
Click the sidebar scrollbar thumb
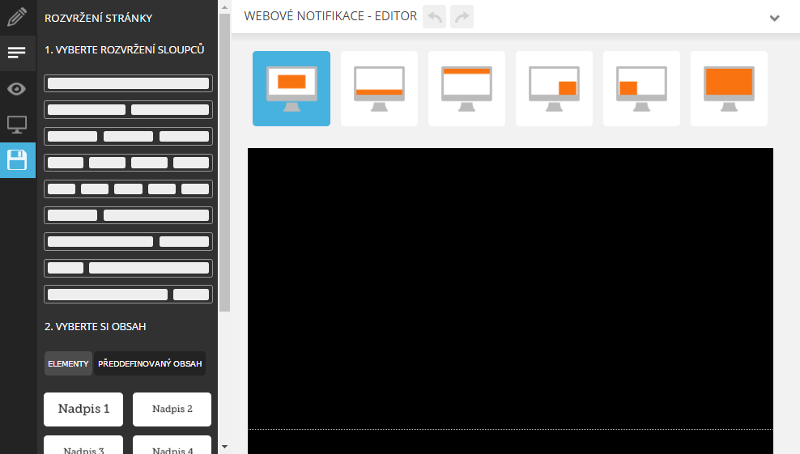click(x=224, y=162)
